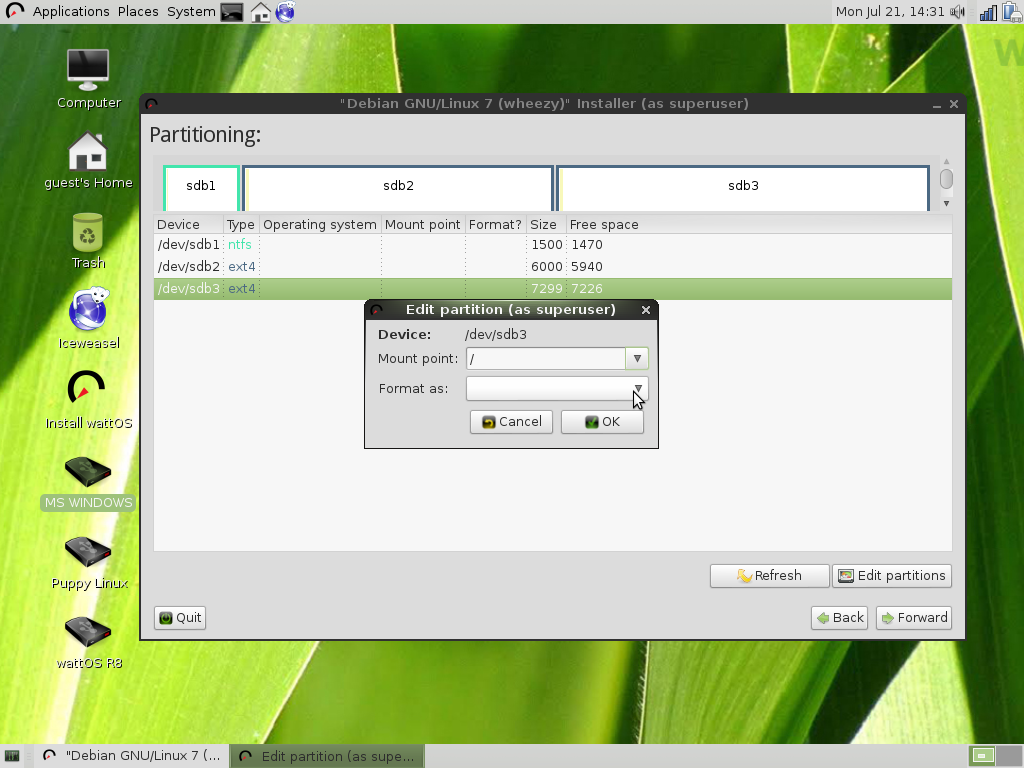The image size is (1024, 768).
Task: Select the /dev/sdb1 table row
Action: pos(552,245)
